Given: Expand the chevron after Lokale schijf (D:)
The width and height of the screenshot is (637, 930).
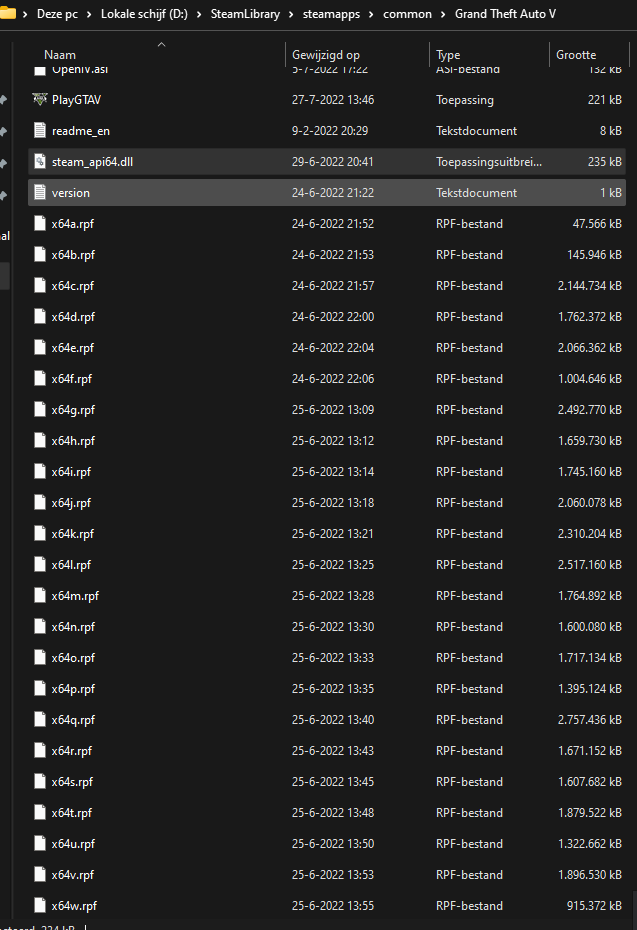Looking at the screenshot, I should click(199, 14).
